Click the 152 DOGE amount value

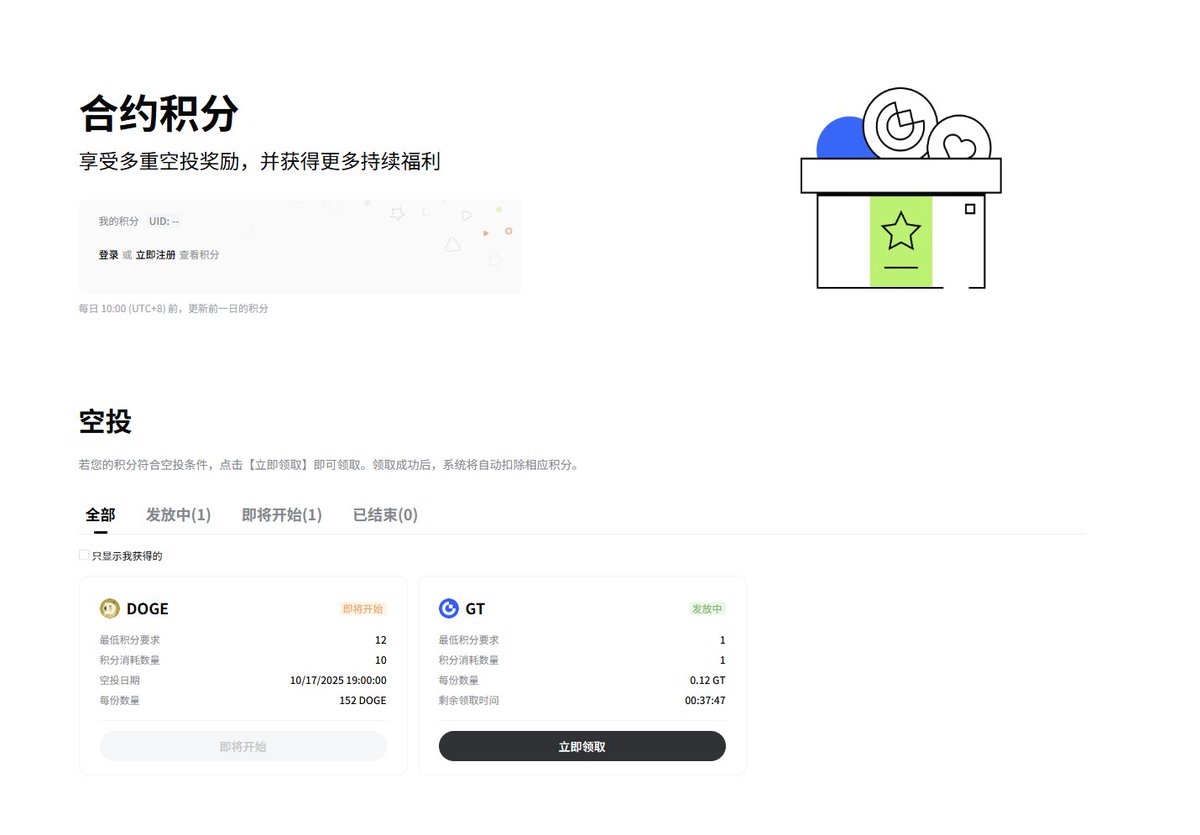point(363,700)
